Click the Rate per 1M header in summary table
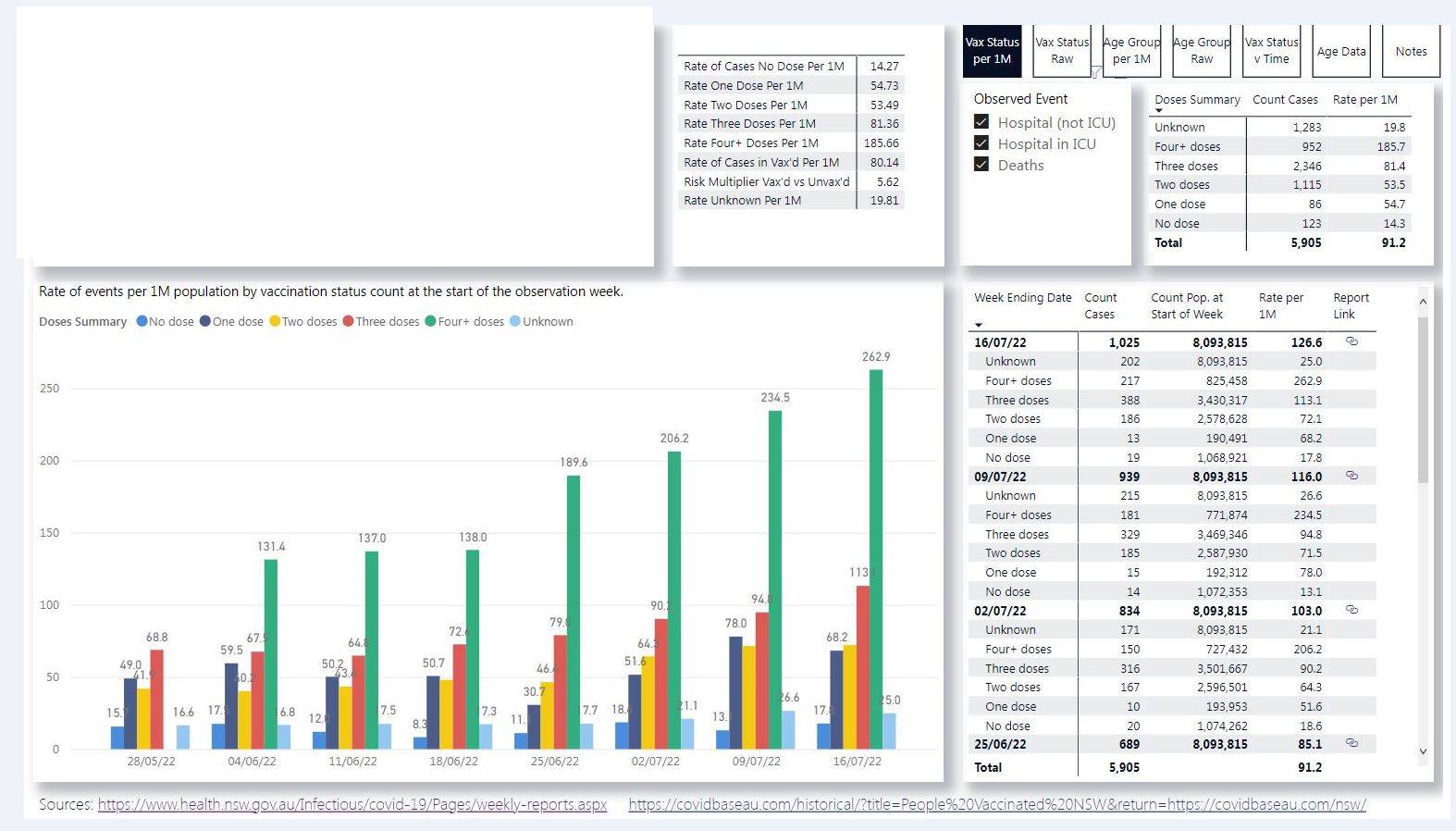 point(1365,99)
